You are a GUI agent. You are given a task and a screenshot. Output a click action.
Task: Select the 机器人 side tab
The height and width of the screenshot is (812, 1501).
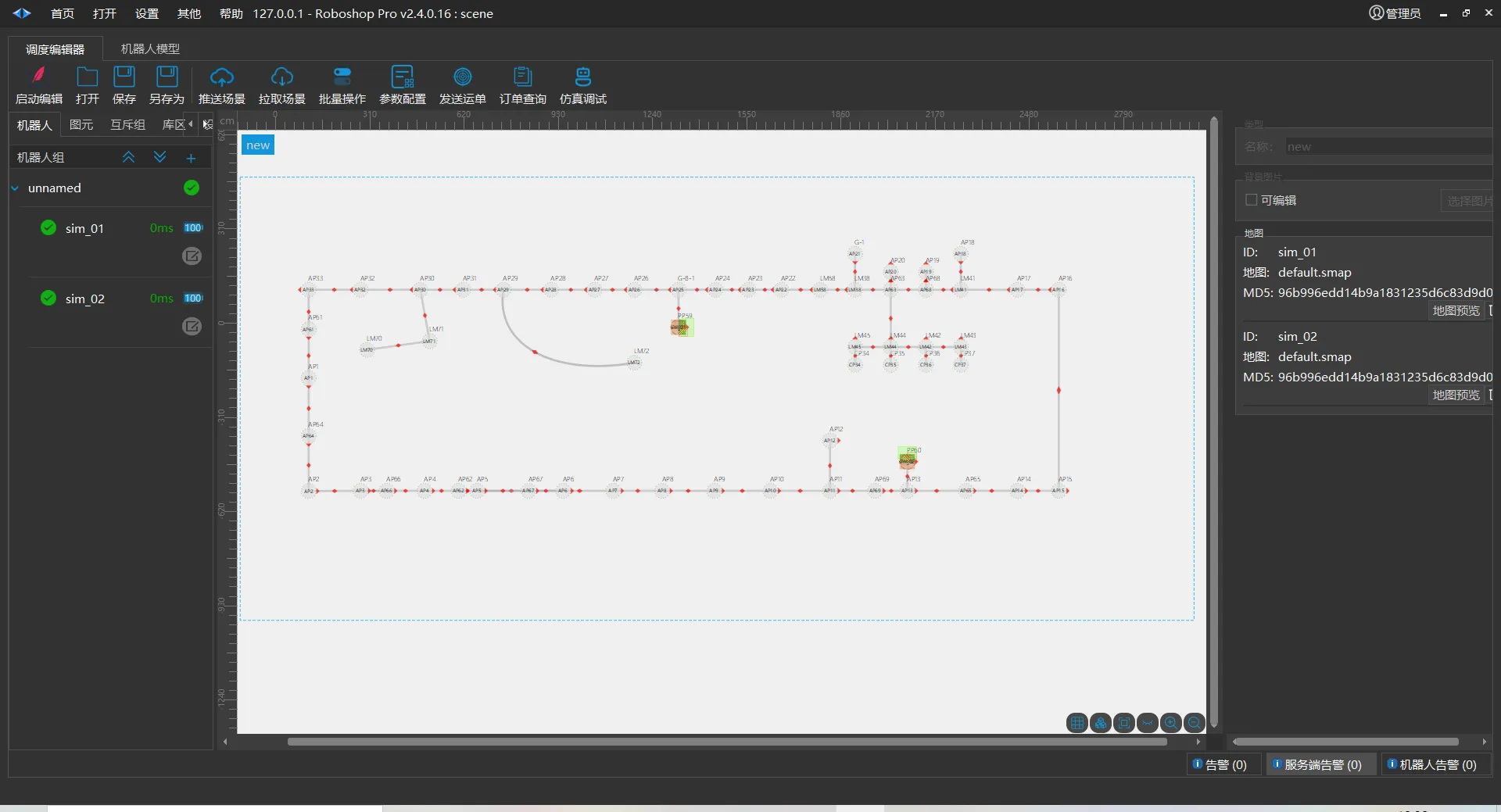pyautogui.click(x=34, y=125)
